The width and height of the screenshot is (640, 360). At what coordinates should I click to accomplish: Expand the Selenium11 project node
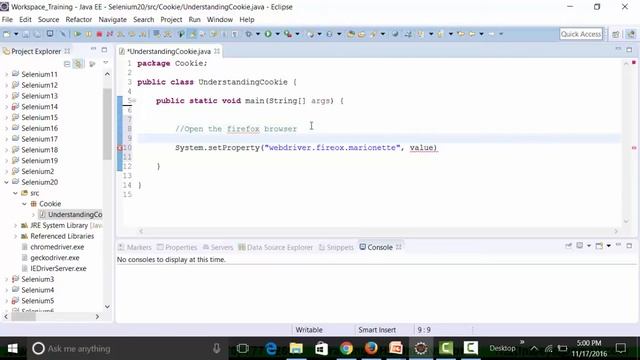tap(6, 74)
